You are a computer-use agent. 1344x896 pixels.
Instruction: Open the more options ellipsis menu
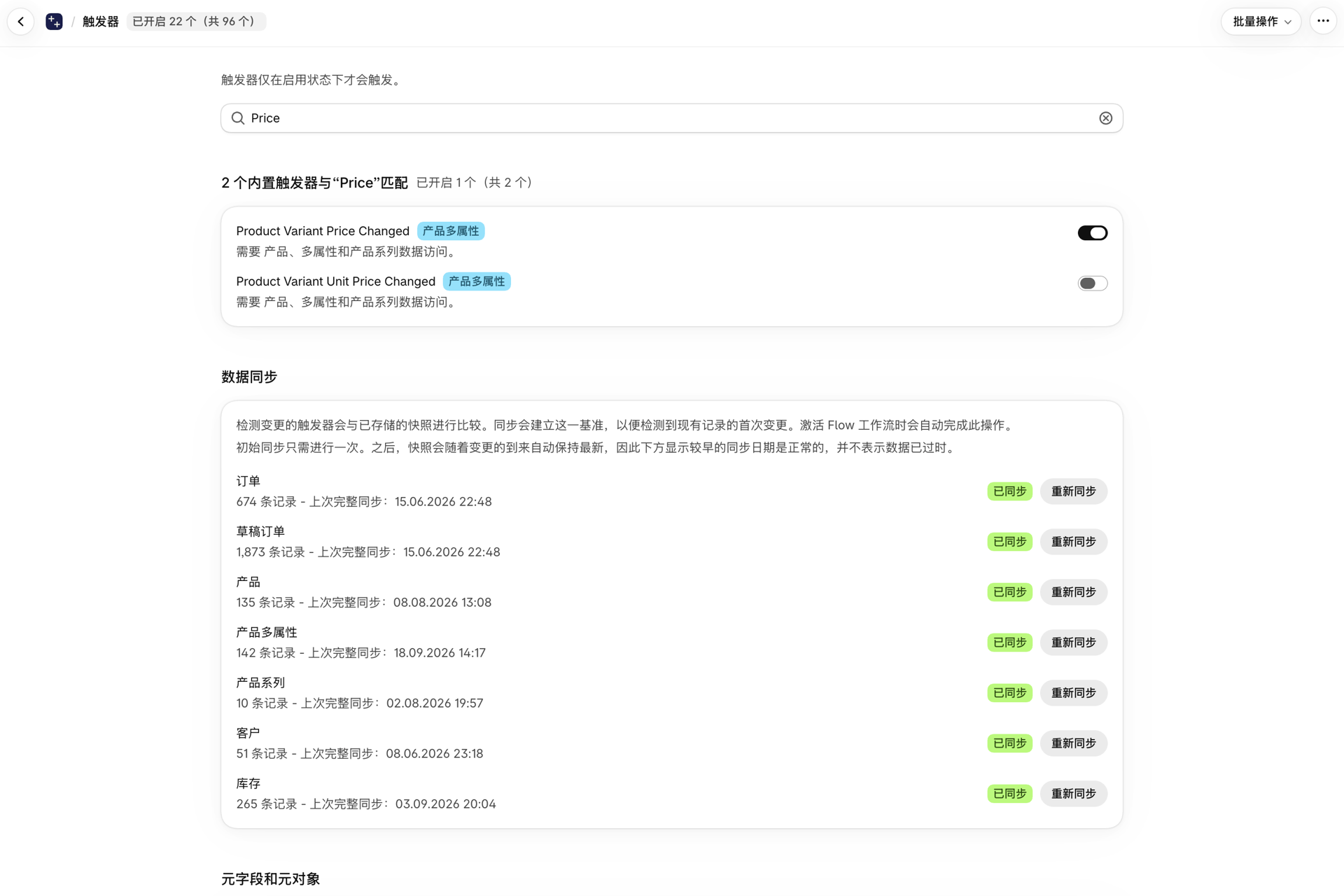[x=1322, y=22]
